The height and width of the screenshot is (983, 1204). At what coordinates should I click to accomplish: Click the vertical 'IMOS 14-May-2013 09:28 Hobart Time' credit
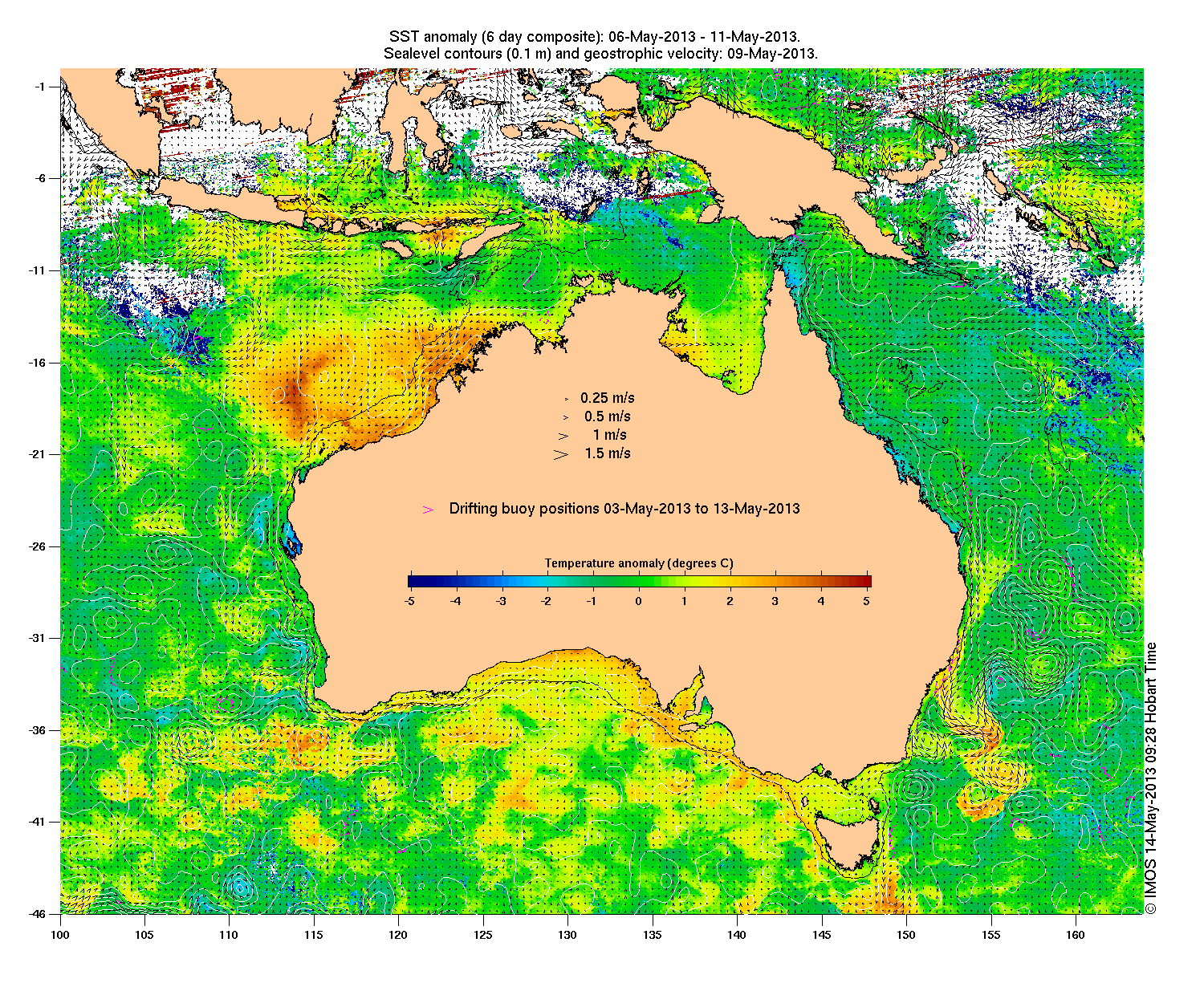(x=1151, y=777)
